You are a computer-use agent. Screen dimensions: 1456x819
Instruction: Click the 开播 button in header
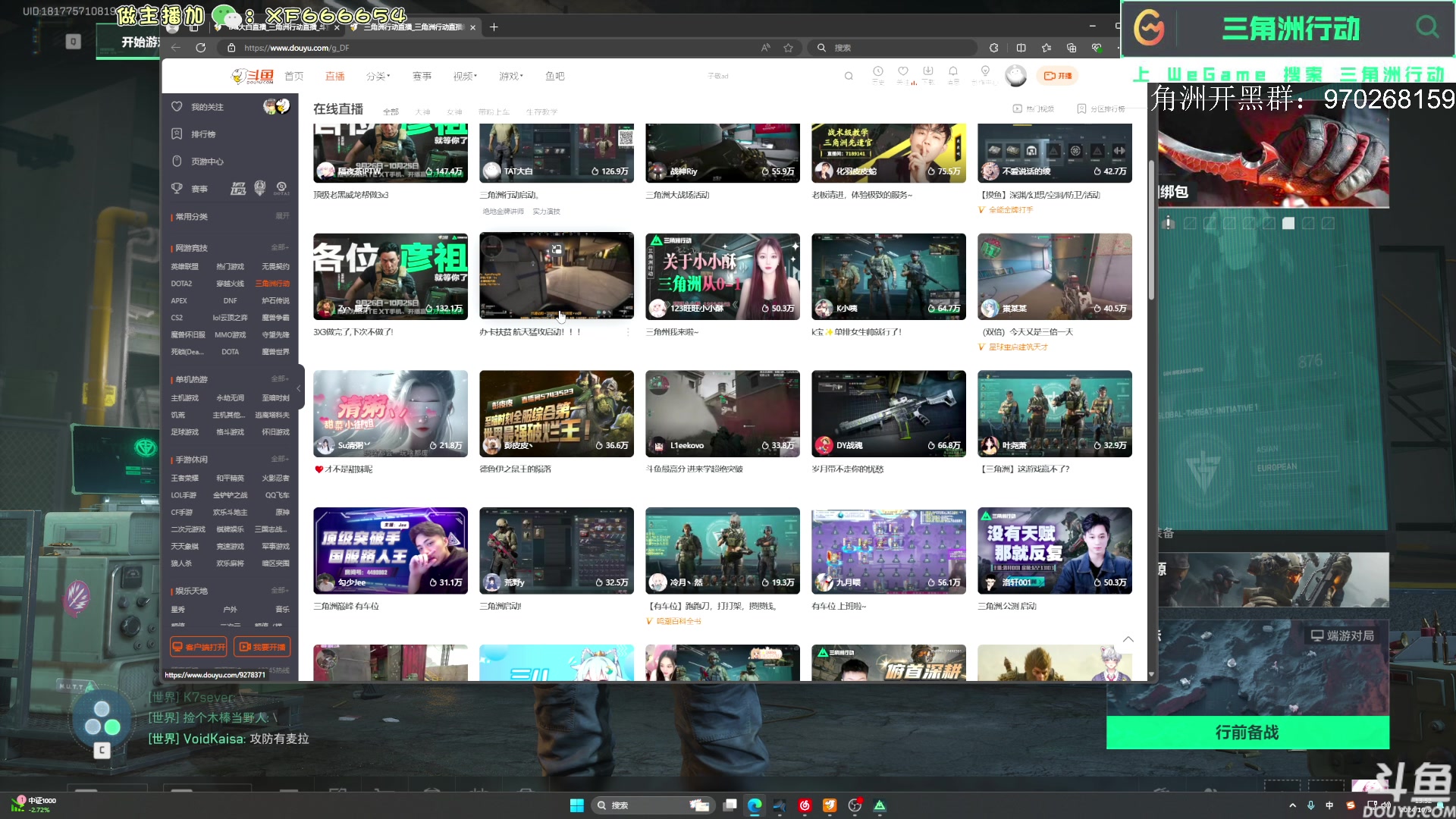coord(1058,76)
